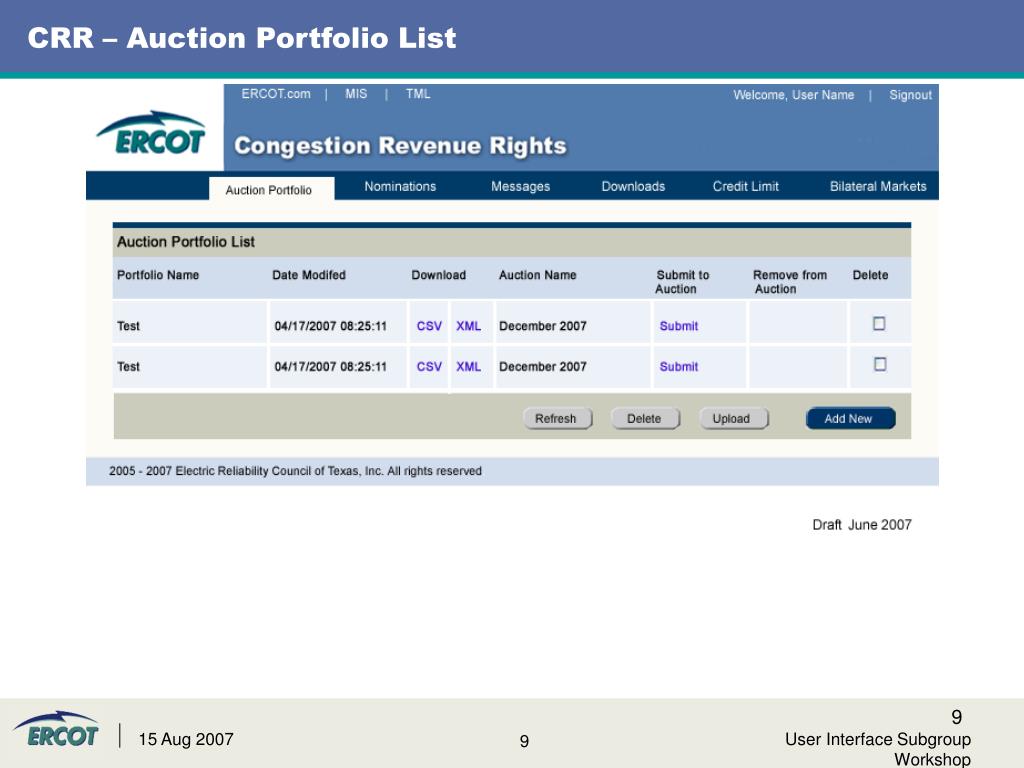The image size is (1024, 768).
Task: Click the CRR – Auction Portfolio List slide title
Action: point(242,38)
